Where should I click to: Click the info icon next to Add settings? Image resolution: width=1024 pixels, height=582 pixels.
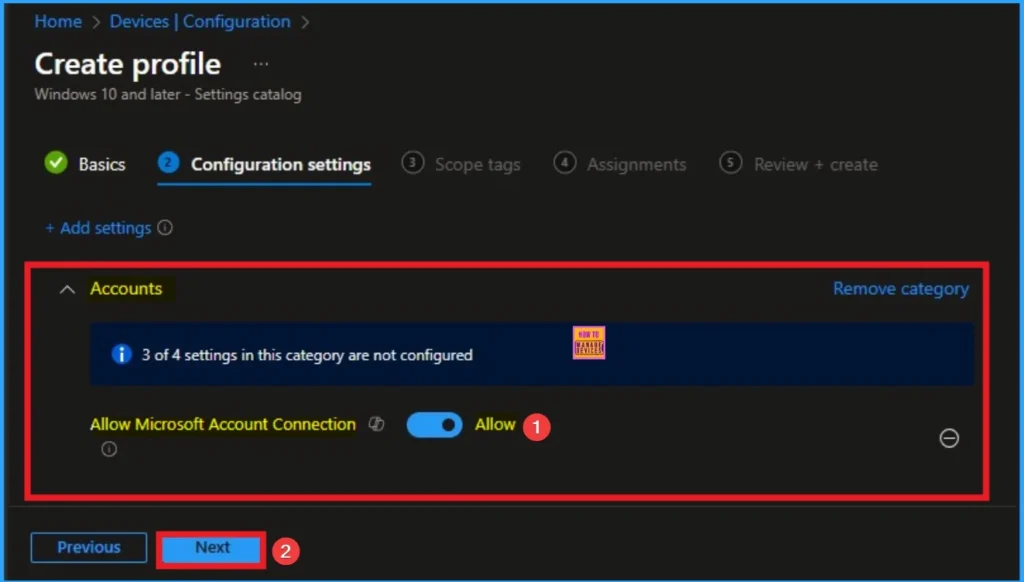pyautogui.click(x=166, y=228)
